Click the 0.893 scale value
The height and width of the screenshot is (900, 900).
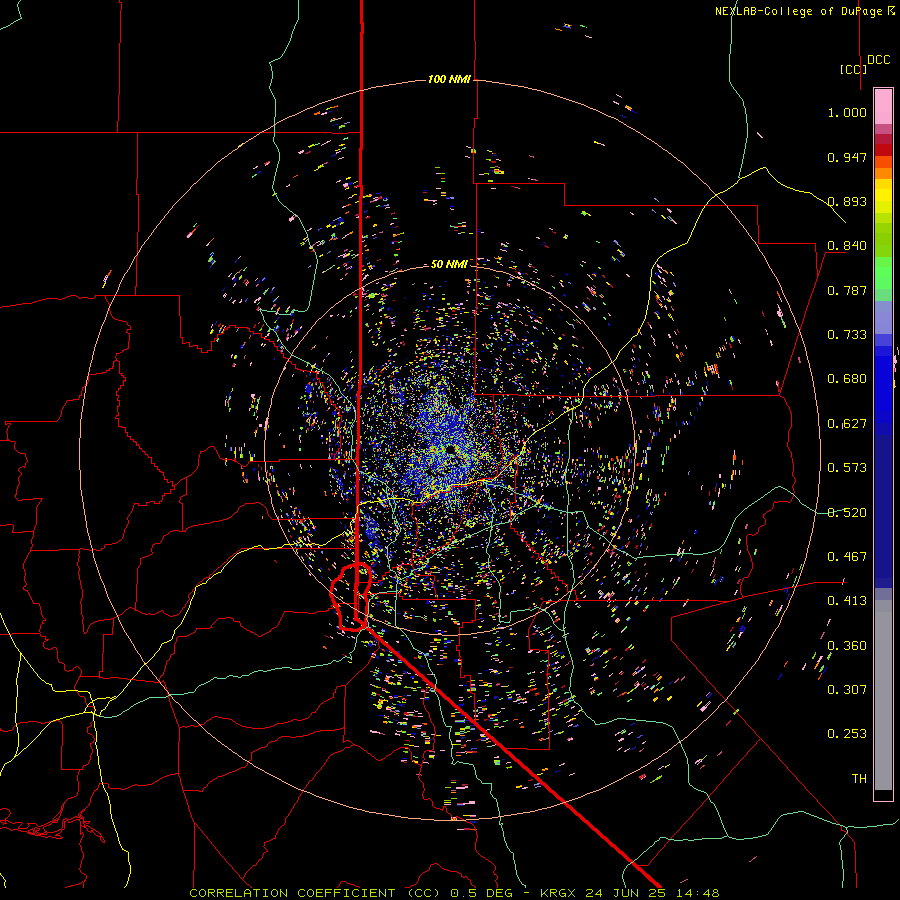click(847, 201)
